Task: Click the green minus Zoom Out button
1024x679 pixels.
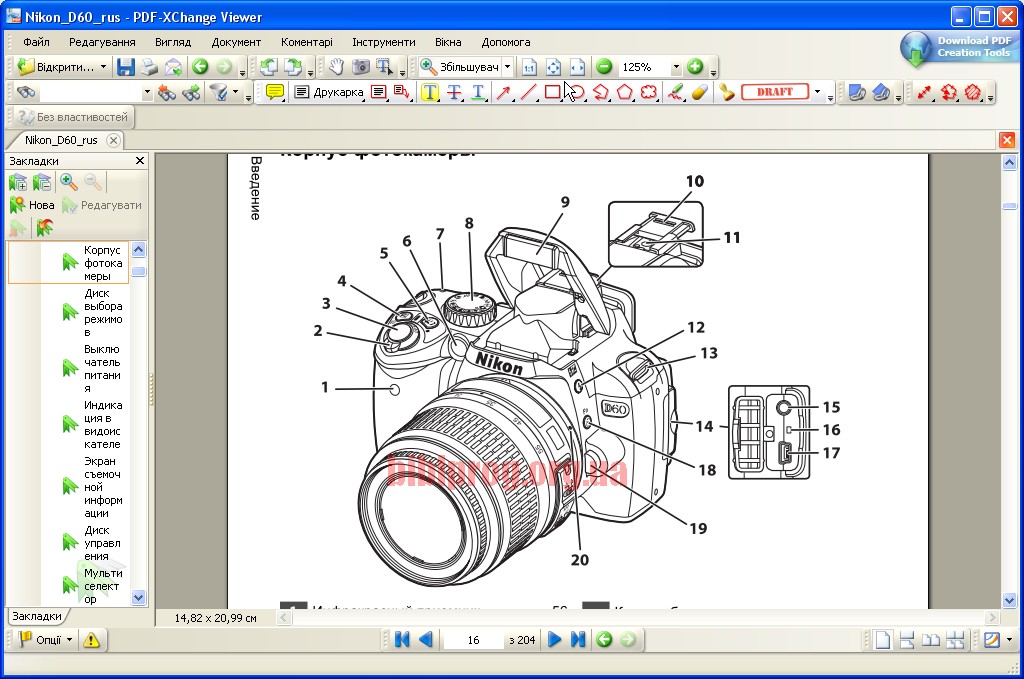Action: click(605, 67)
